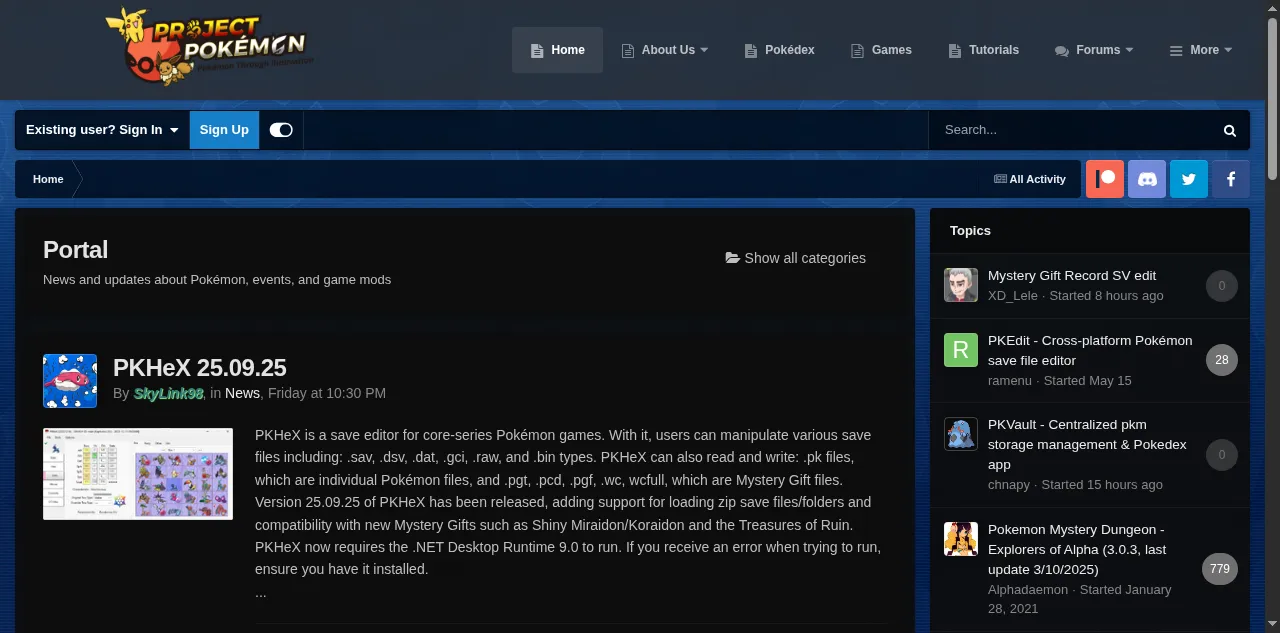Click XD_Lele's avatar in Topics

961,285
